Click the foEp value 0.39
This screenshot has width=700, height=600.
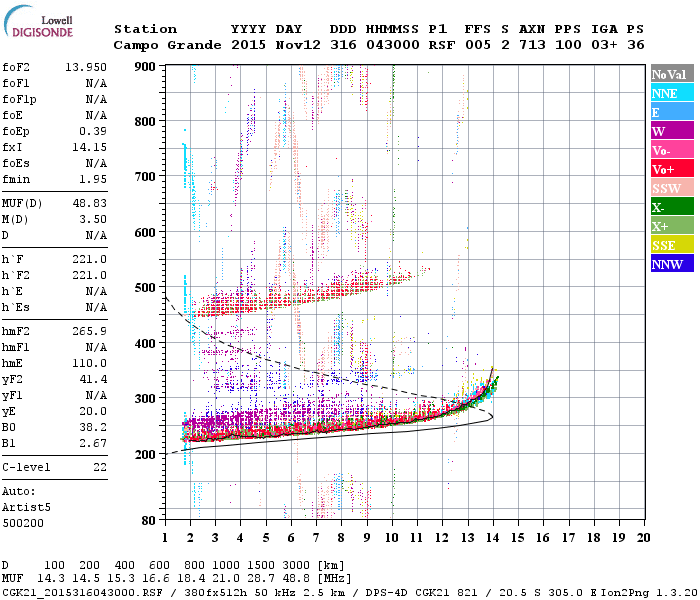click(93, 131)
